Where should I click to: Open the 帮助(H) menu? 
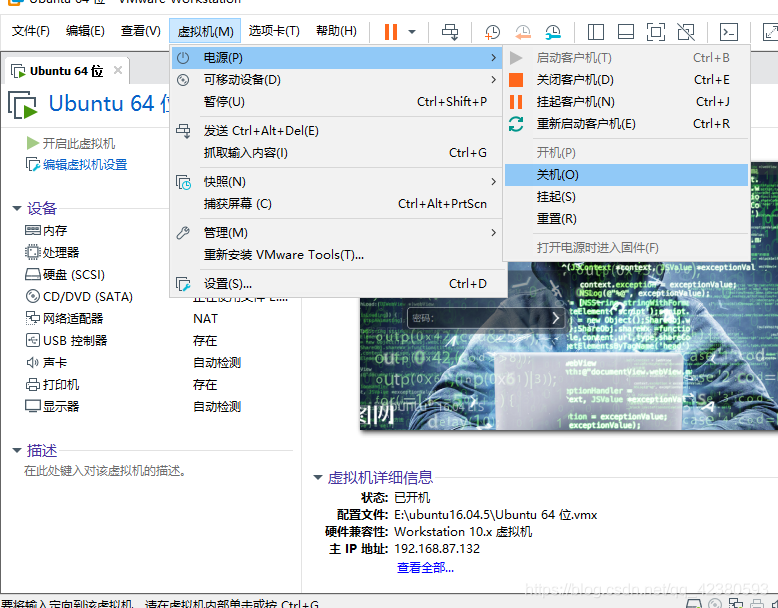click(x=336, y=31)
